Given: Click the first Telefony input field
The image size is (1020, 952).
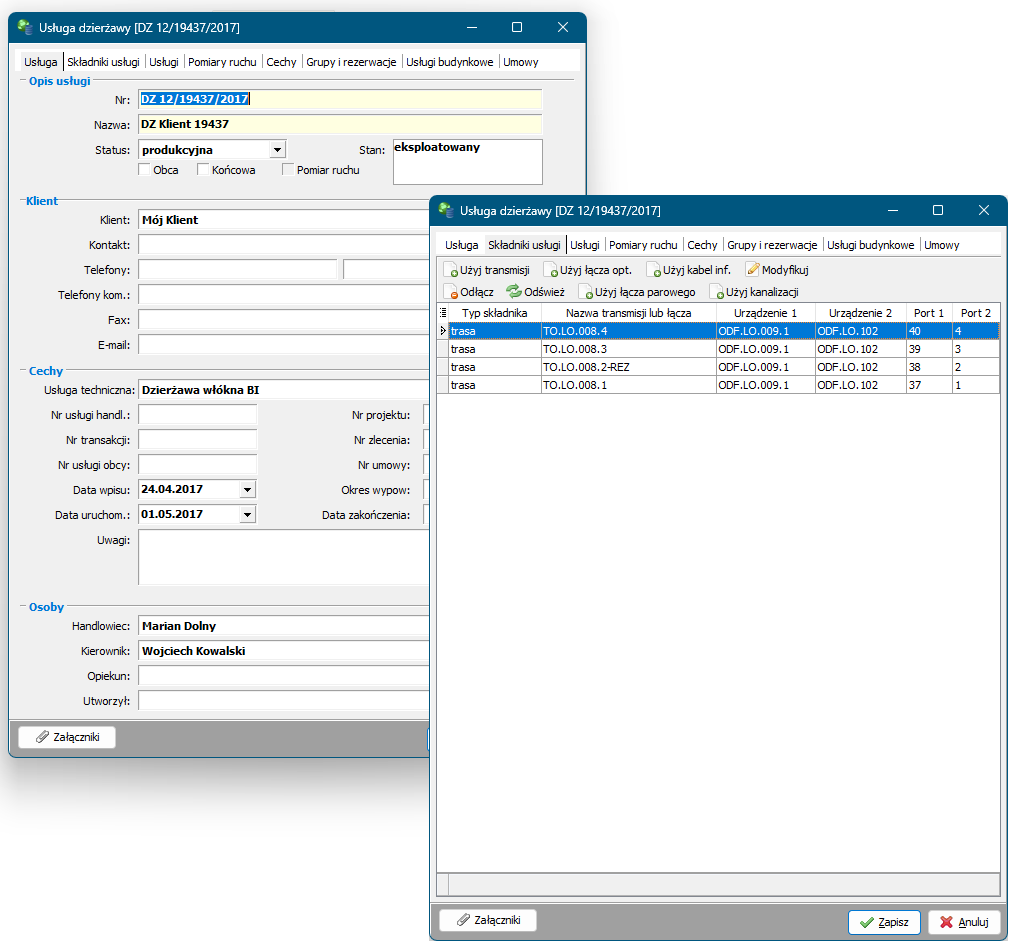Looking at the screenshot, I should [x=237, y=269].
